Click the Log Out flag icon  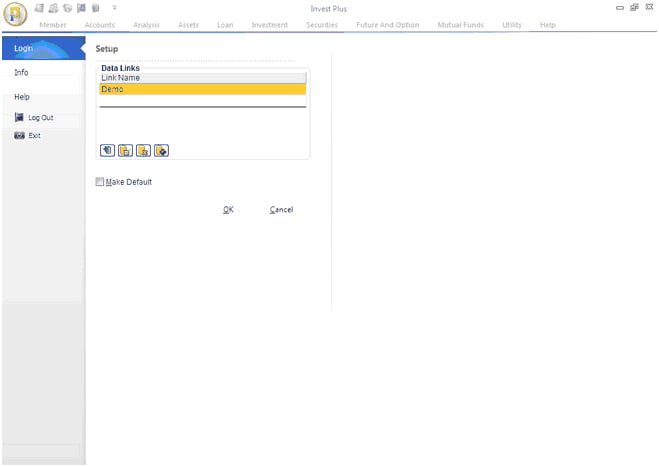coord(20,117)
